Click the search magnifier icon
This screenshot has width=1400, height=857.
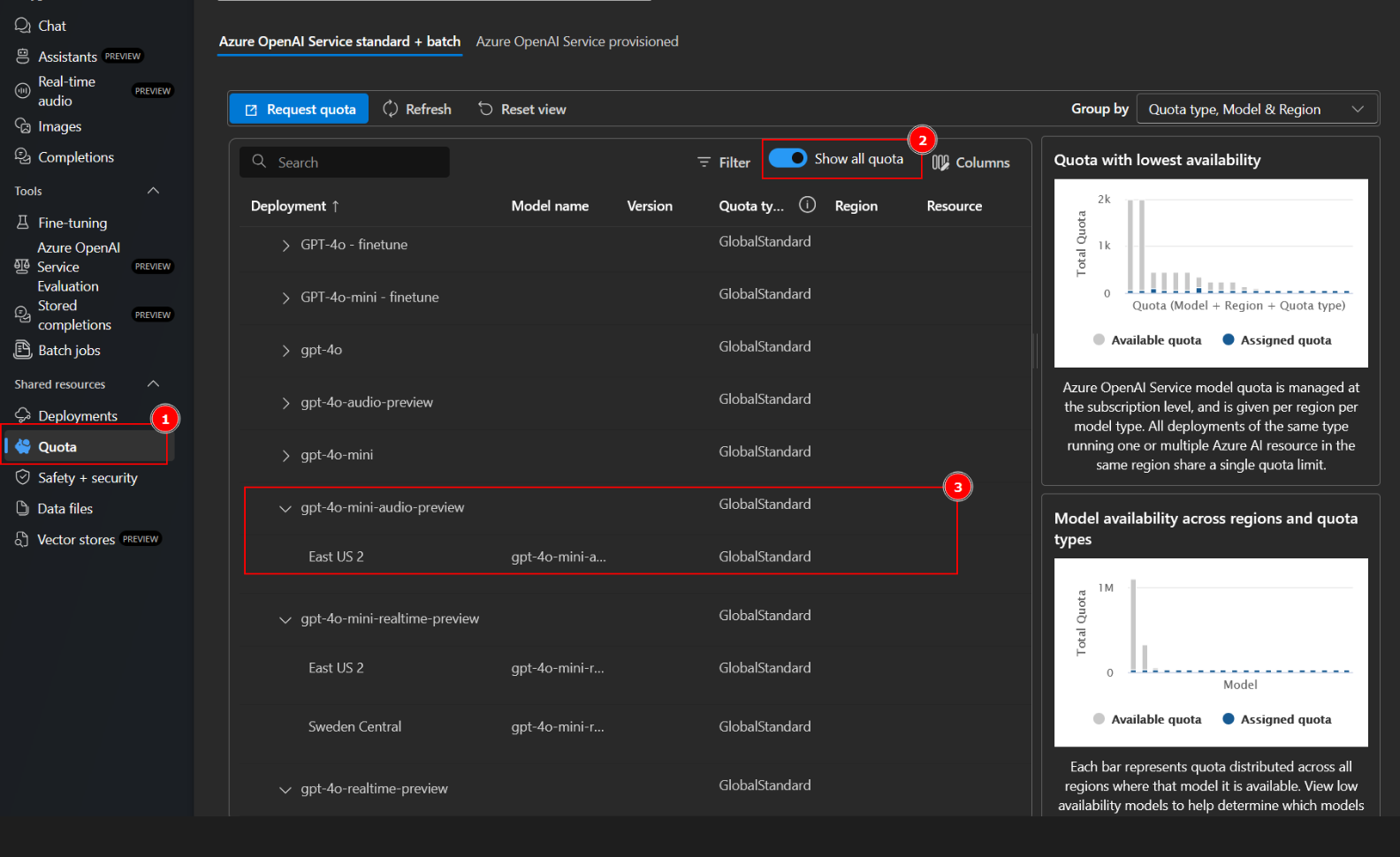click(259, 161)
